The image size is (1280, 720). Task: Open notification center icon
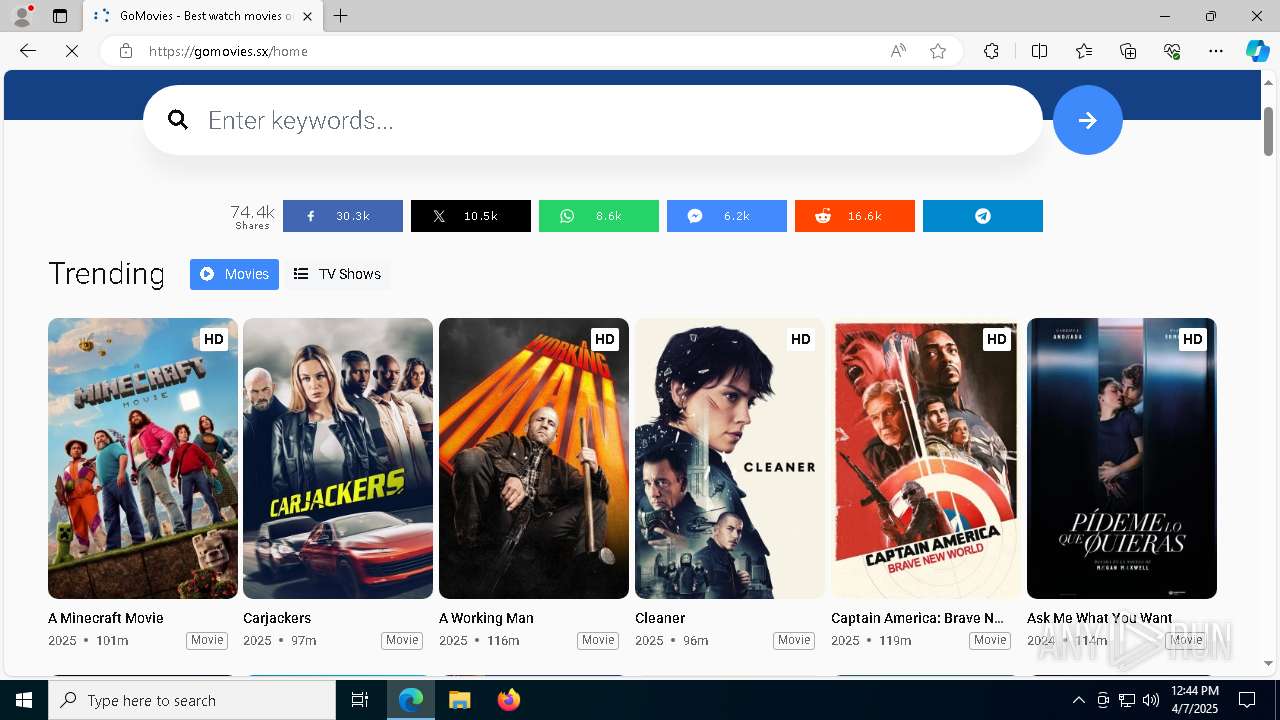coord(1247,700)
